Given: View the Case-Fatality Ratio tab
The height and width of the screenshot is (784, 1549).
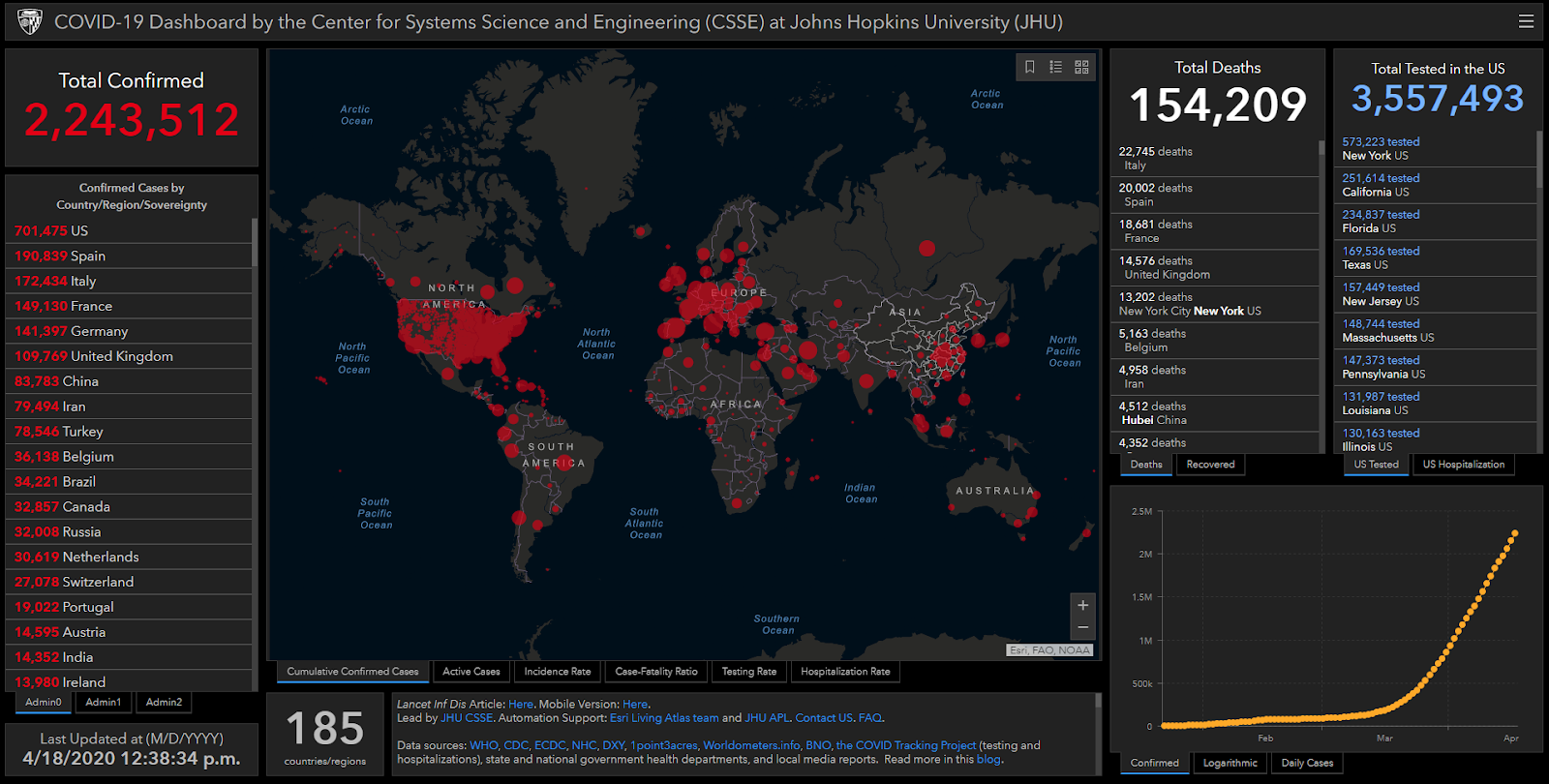Looking at the screenshot, I should 656,672.
